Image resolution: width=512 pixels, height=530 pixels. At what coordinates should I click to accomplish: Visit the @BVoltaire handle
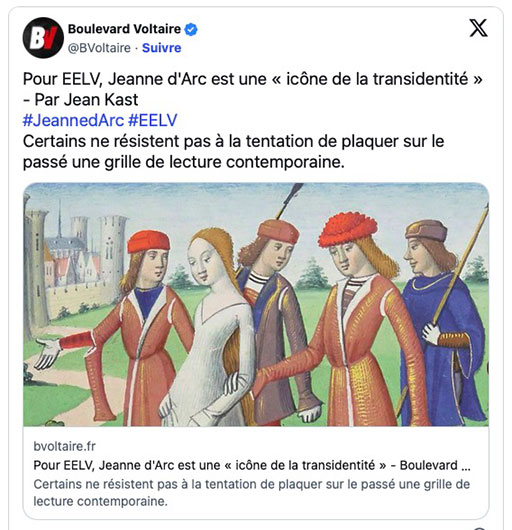[99, 48]
